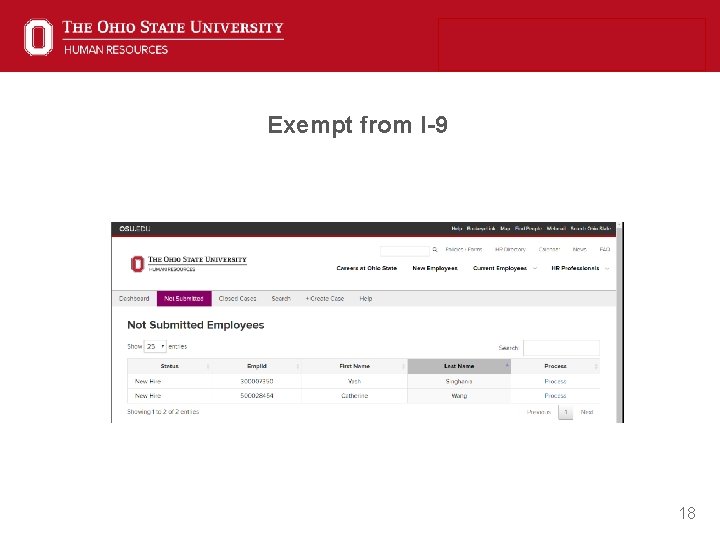Click the + Create Case tab

point(325,298)
